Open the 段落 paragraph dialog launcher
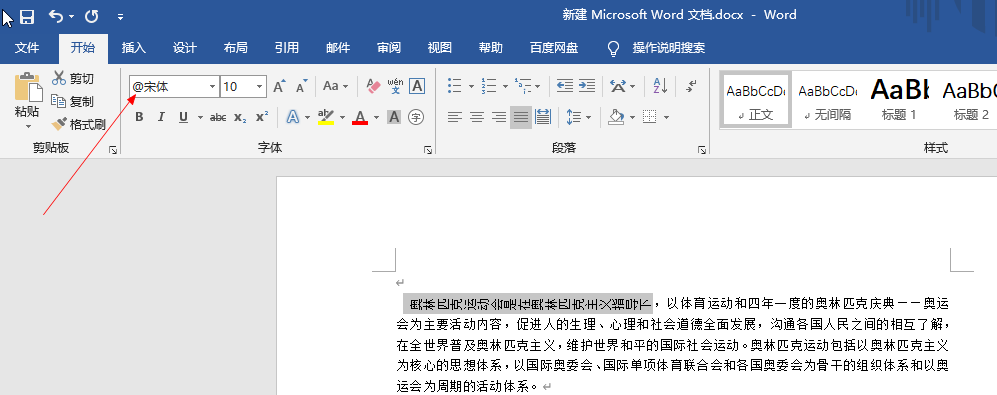997x395 pixels. [702, 150]
